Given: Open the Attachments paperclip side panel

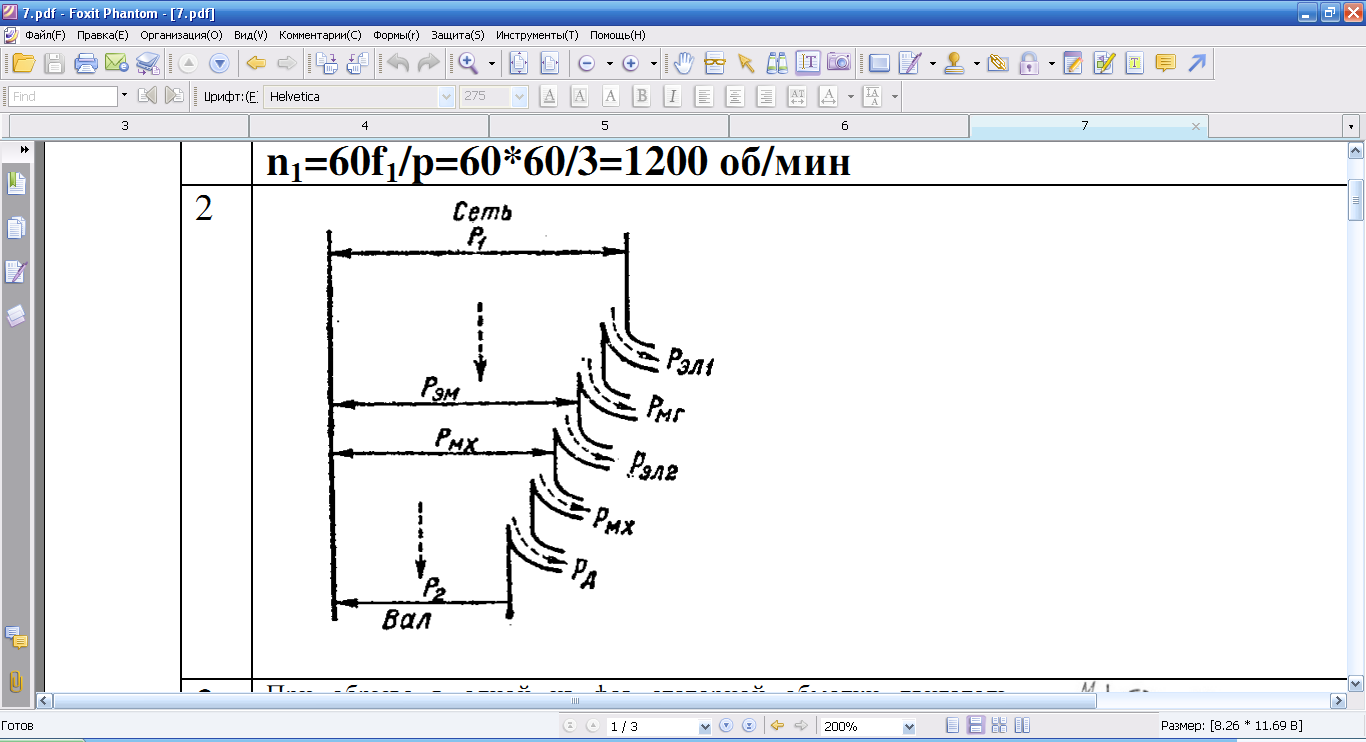Looking at the screenshot, I should tap(16, 681).
